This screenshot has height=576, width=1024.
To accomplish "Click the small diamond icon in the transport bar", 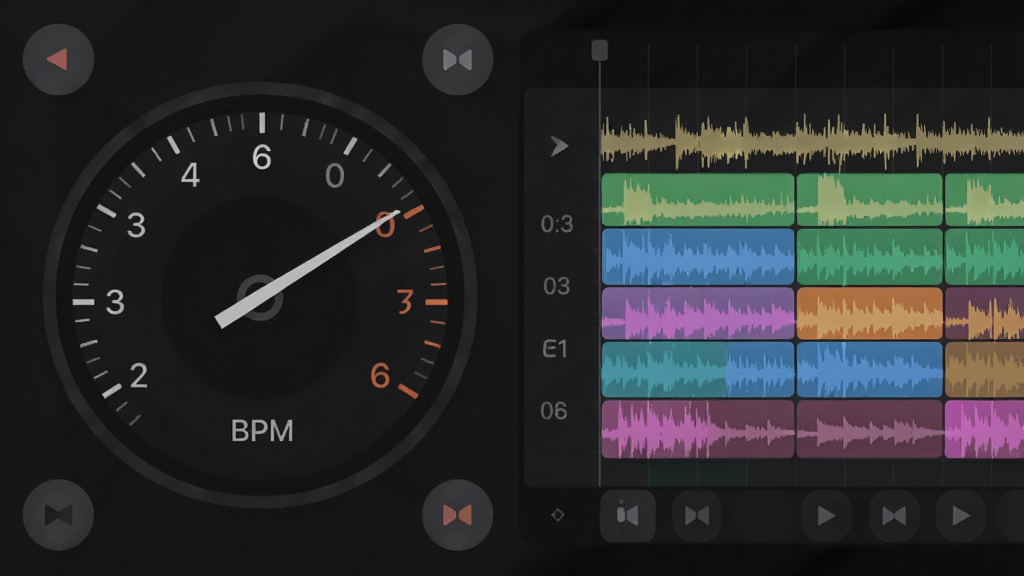I will [x=558, y=515].
